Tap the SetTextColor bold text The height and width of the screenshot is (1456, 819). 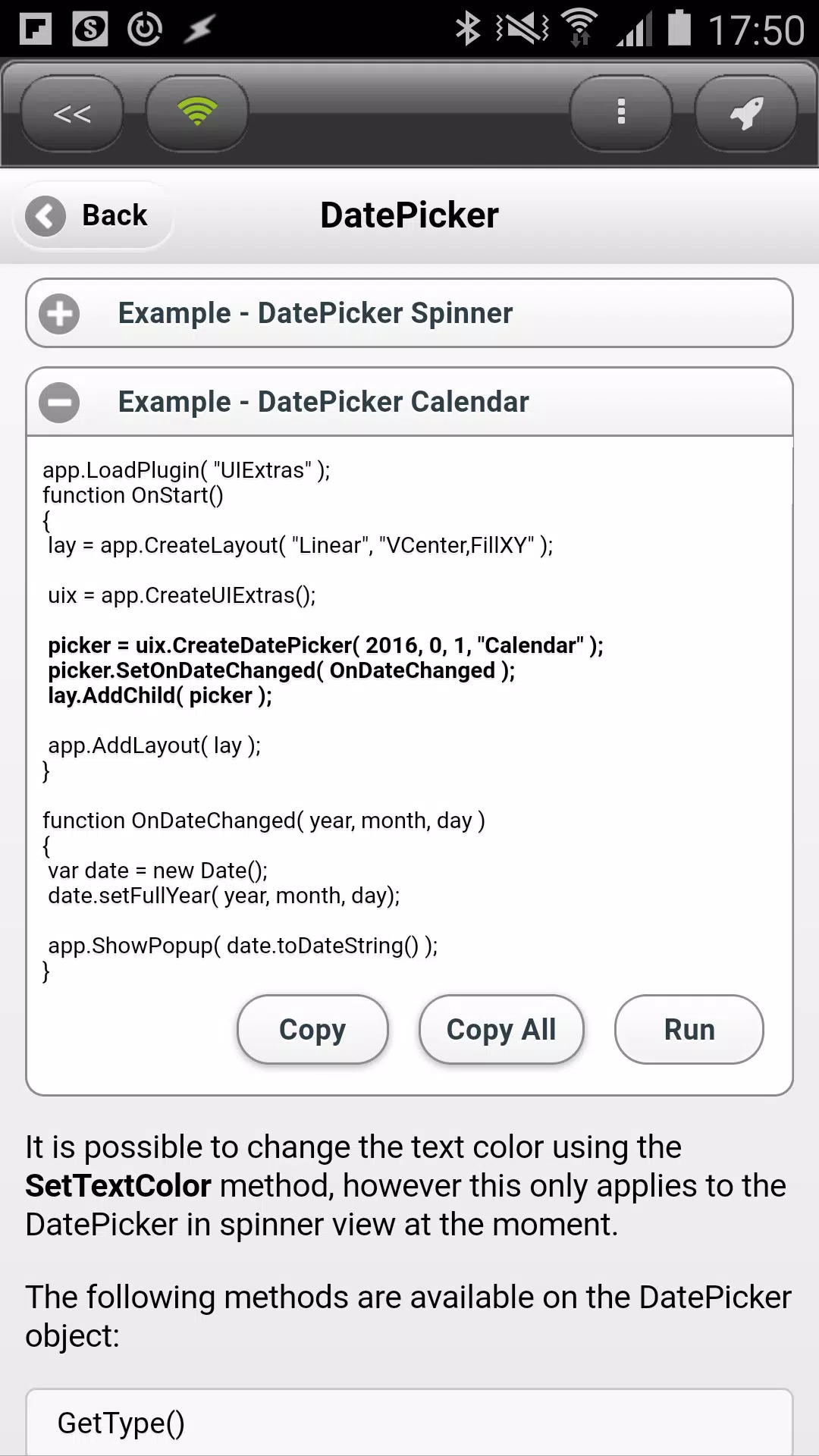pos(118,1185)
